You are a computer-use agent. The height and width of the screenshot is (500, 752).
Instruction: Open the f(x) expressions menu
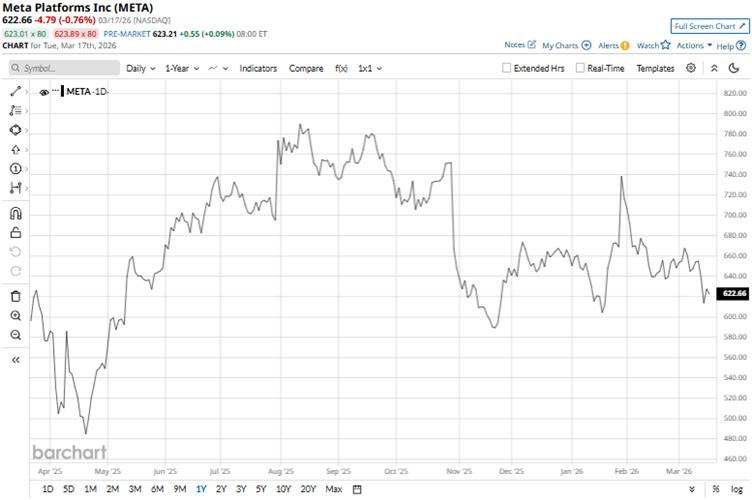point(341,69)
